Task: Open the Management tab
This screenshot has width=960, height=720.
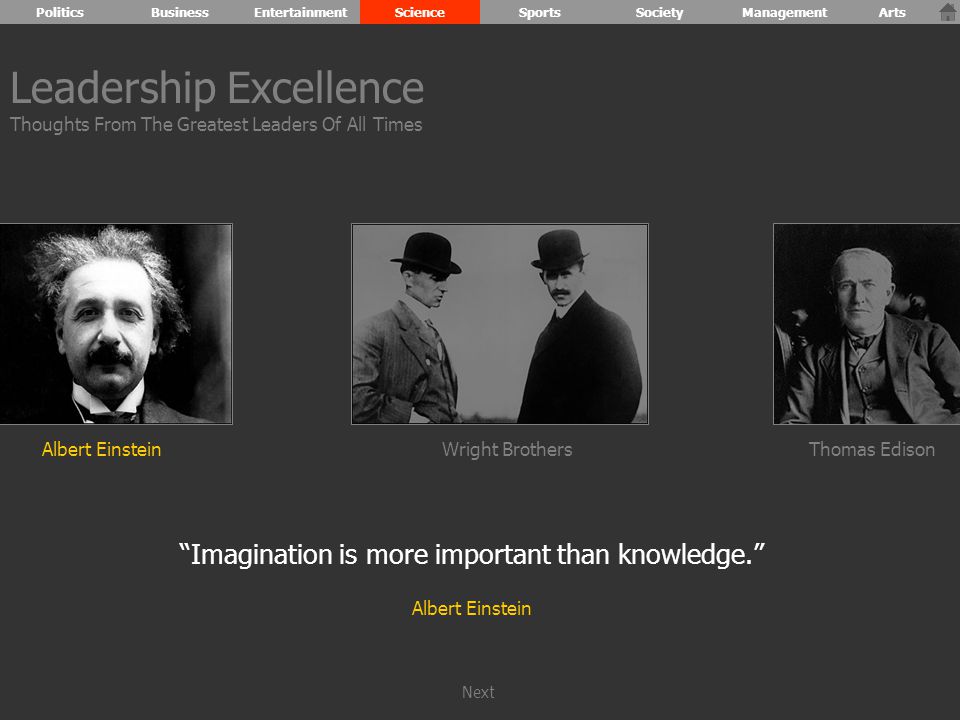Action: pyautogui.click(x=784, y=12)
